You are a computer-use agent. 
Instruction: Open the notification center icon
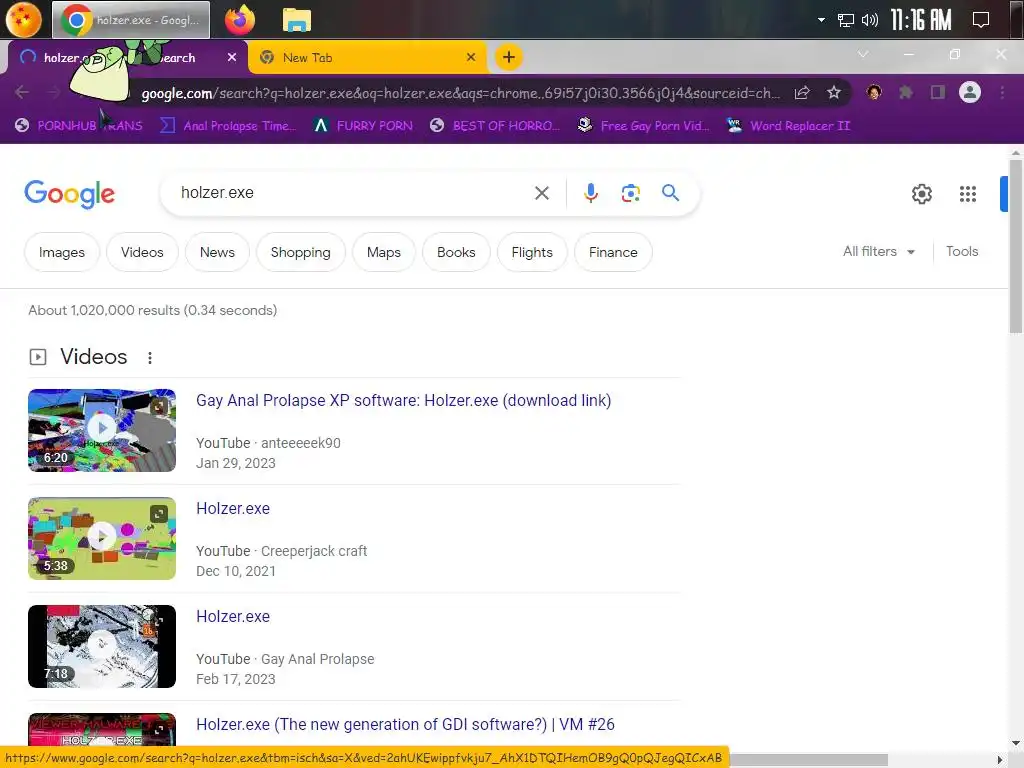pyautogui.click(x=980, y=20)
